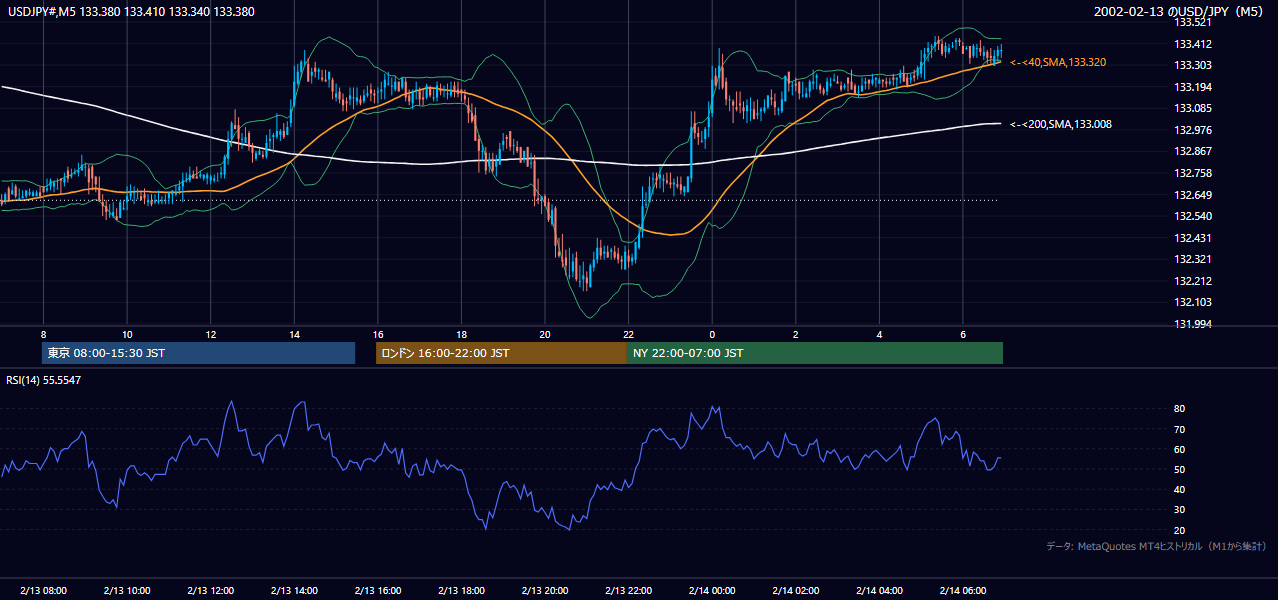This screenshot has height=600, width=1278.
Task: Click hour label 22 under price chart
Action: [628, 334]
